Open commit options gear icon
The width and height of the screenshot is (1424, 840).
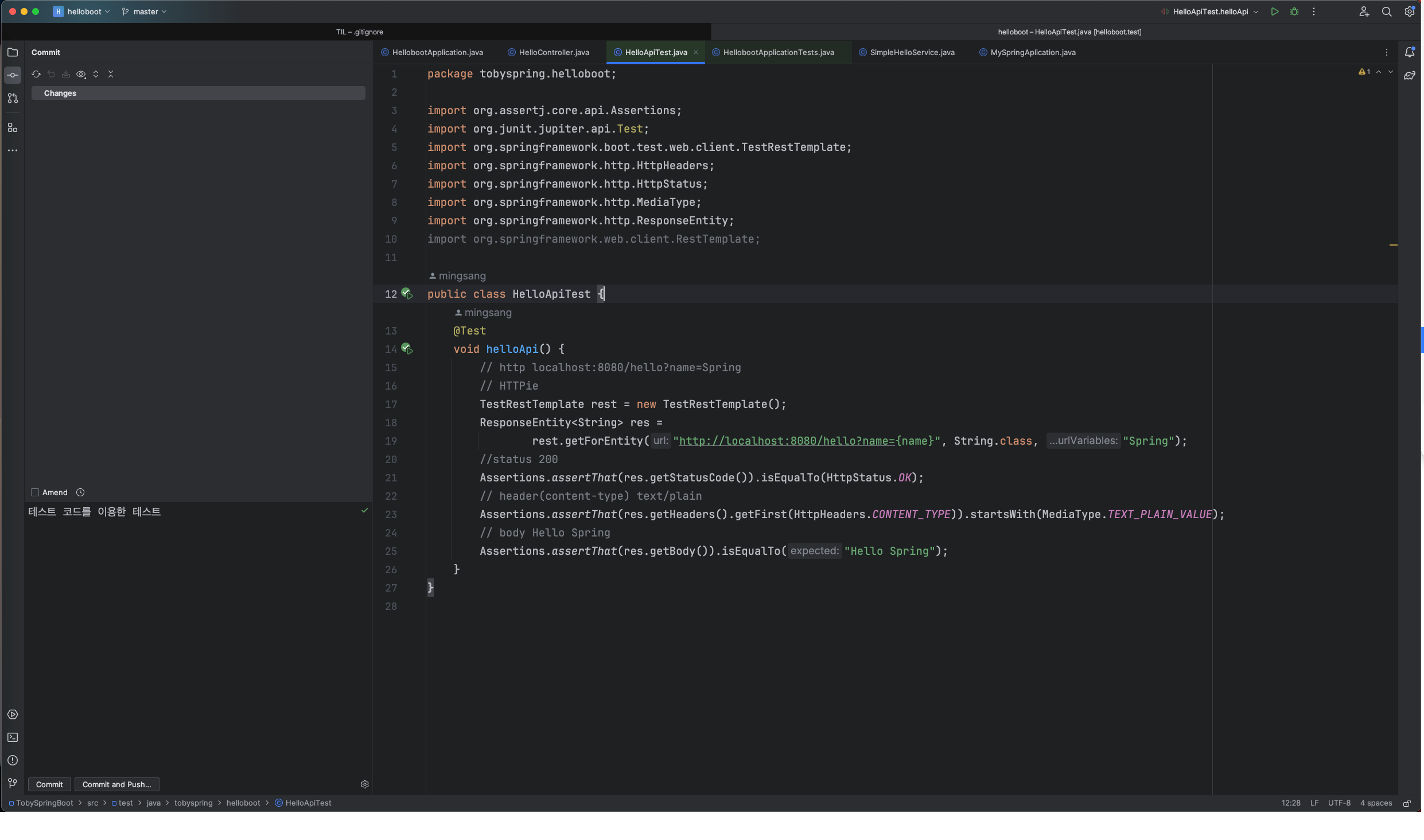click(x=364, y=784)
